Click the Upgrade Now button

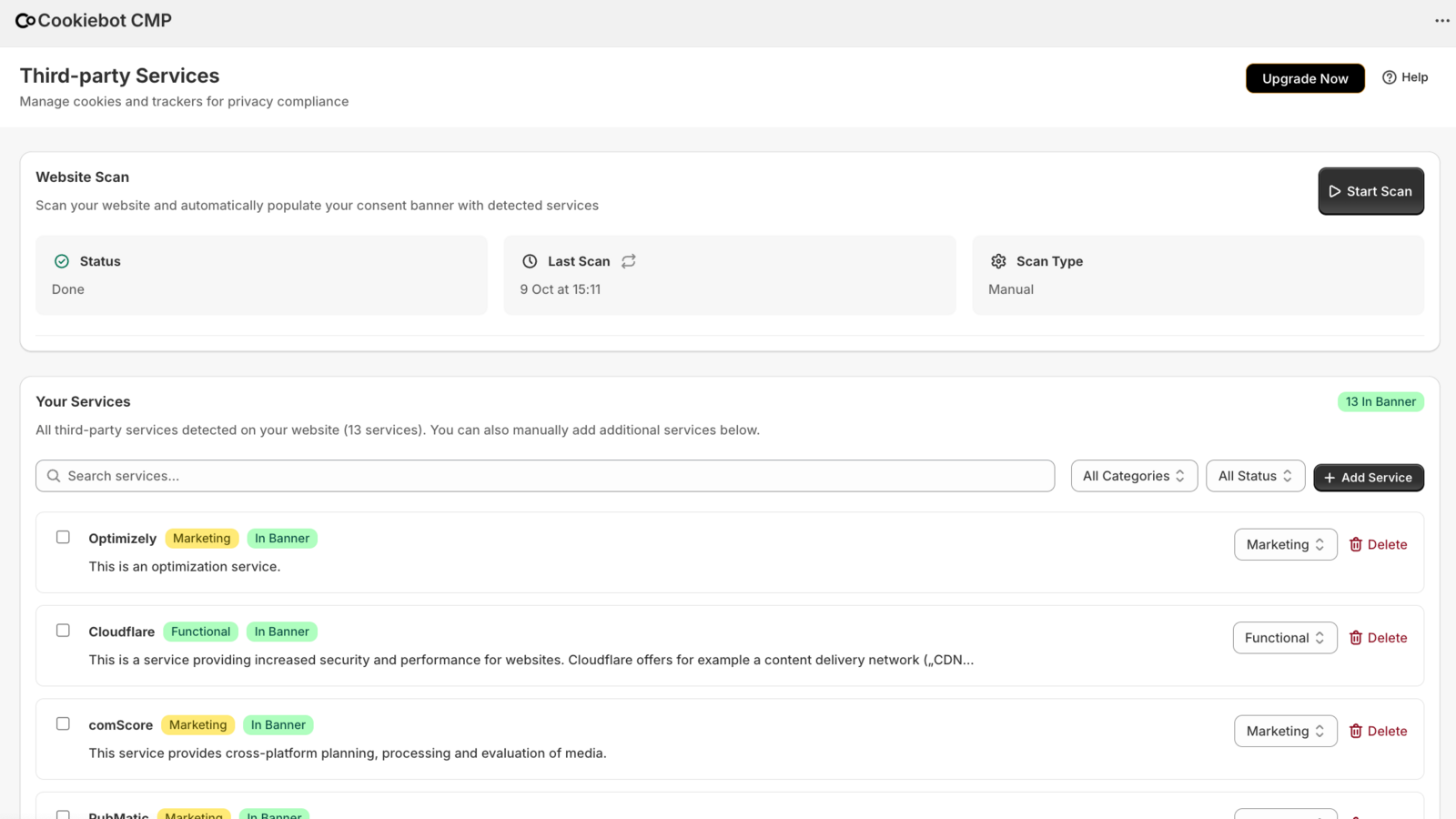click(x=1305, y=78)
